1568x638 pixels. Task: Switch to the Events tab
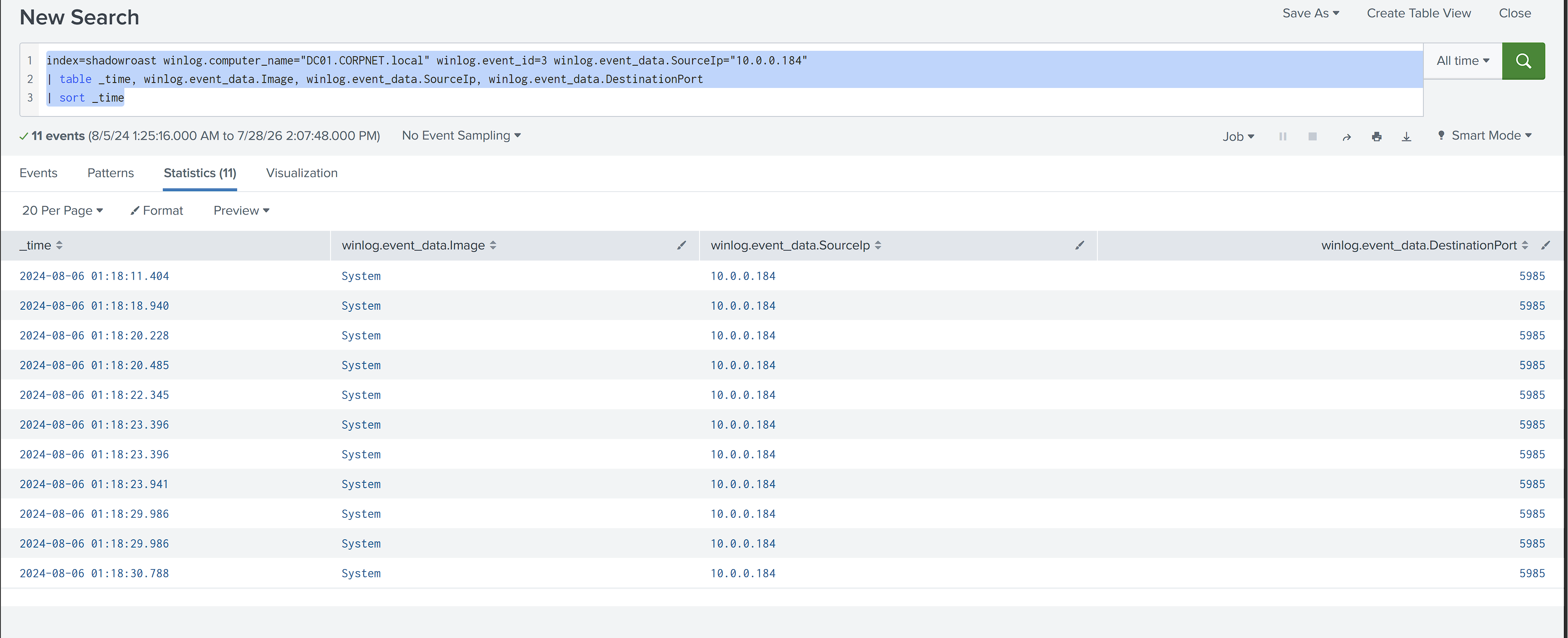pos(38,173)
